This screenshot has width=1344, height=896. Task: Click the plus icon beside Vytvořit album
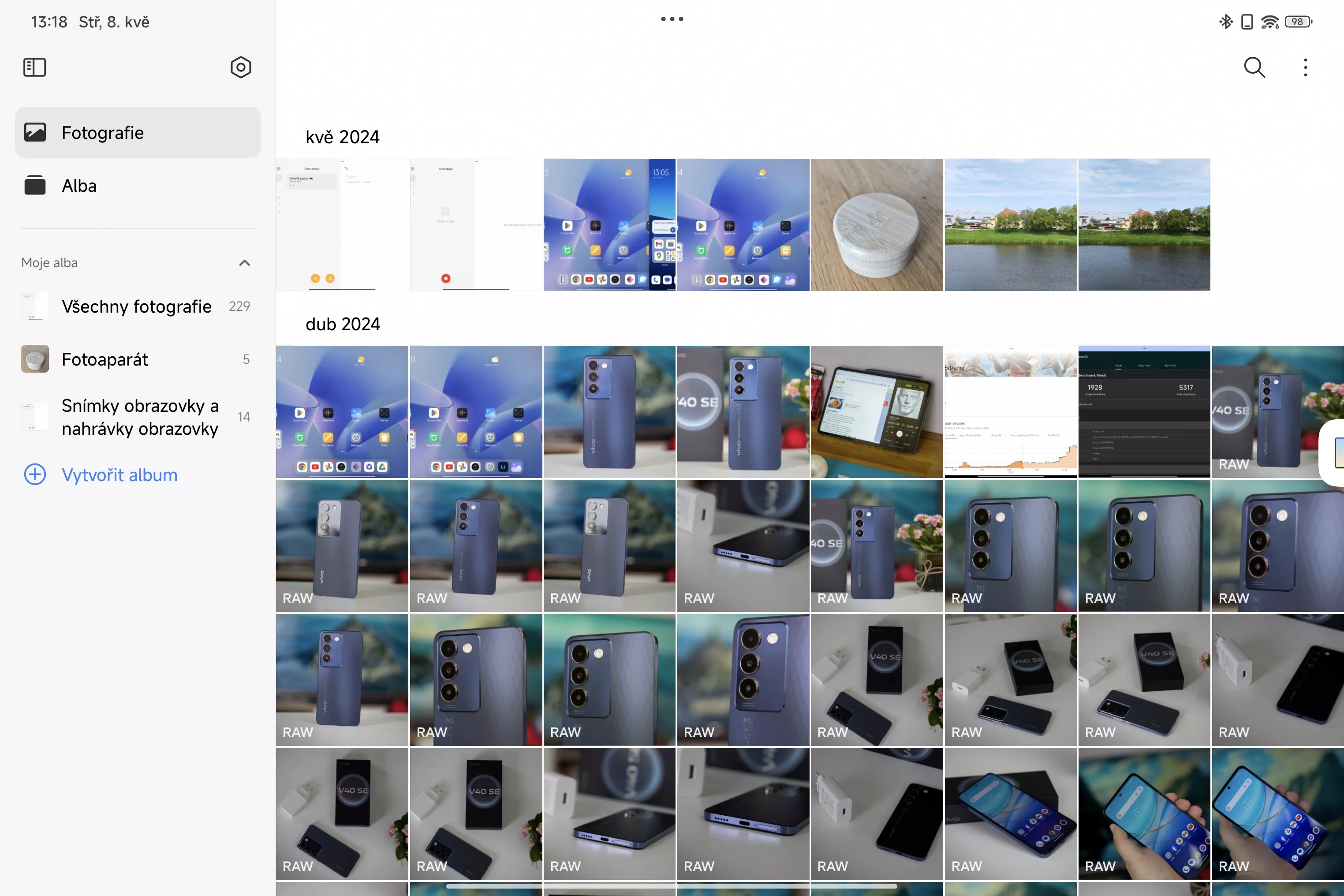[35, 475]
